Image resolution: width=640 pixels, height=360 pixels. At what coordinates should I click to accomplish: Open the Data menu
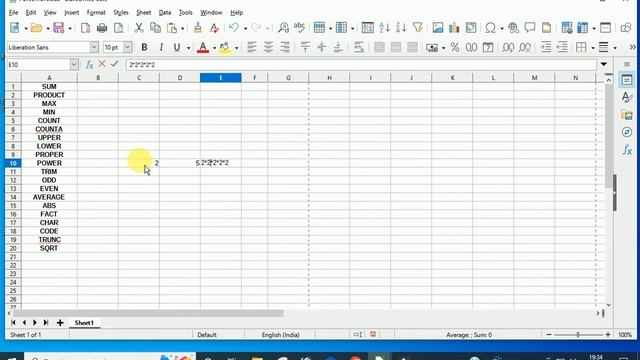point(165,13)
